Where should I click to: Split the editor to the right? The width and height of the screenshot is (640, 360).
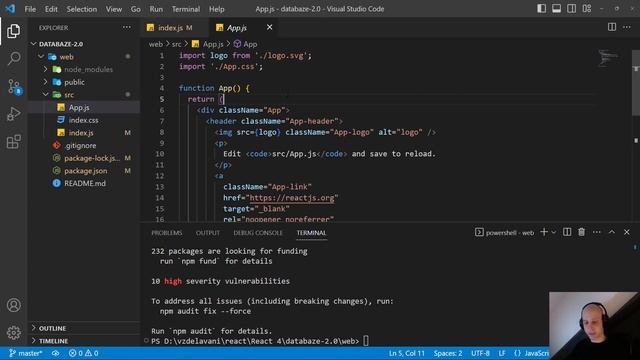[x=611, y=27]
